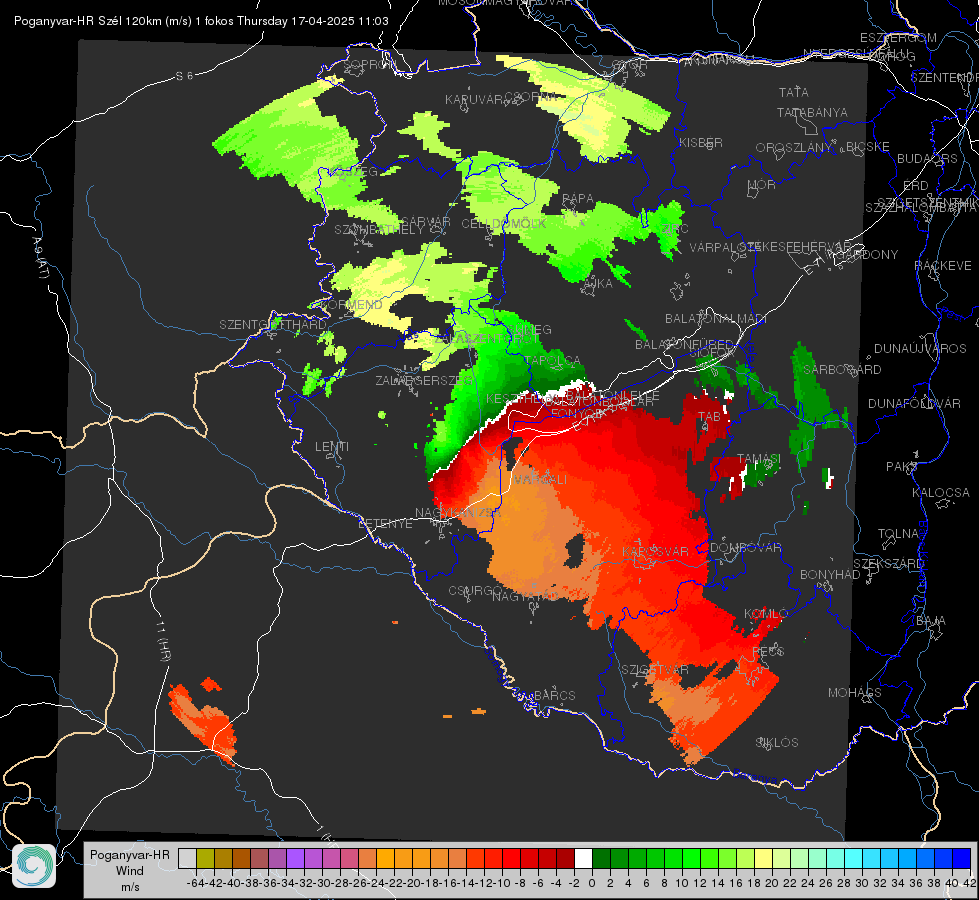Click the PECS city label

point(767,651)
